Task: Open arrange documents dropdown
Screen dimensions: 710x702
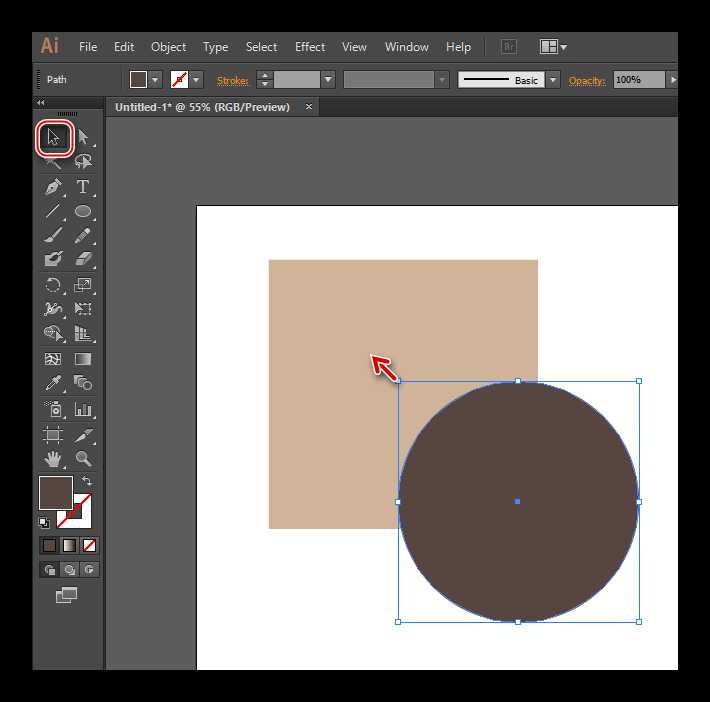Action: click(x=553, y=47)
